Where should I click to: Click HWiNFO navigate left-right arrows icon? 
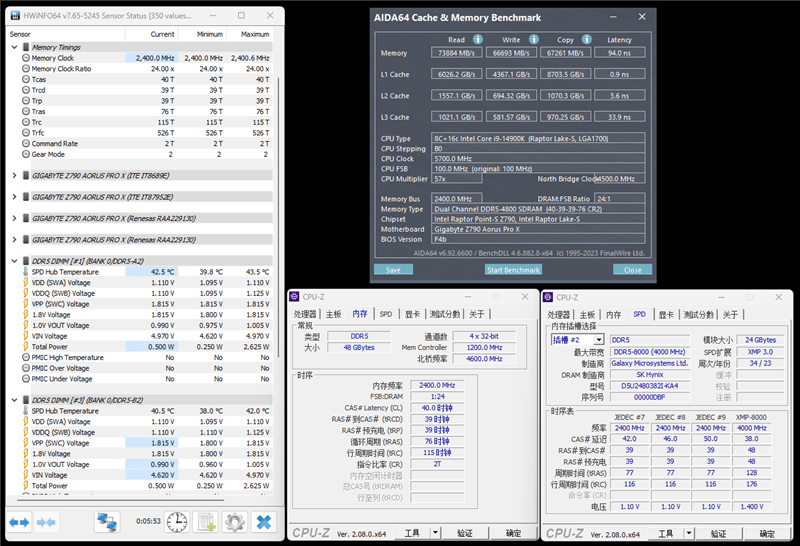[x=20, y=522]
